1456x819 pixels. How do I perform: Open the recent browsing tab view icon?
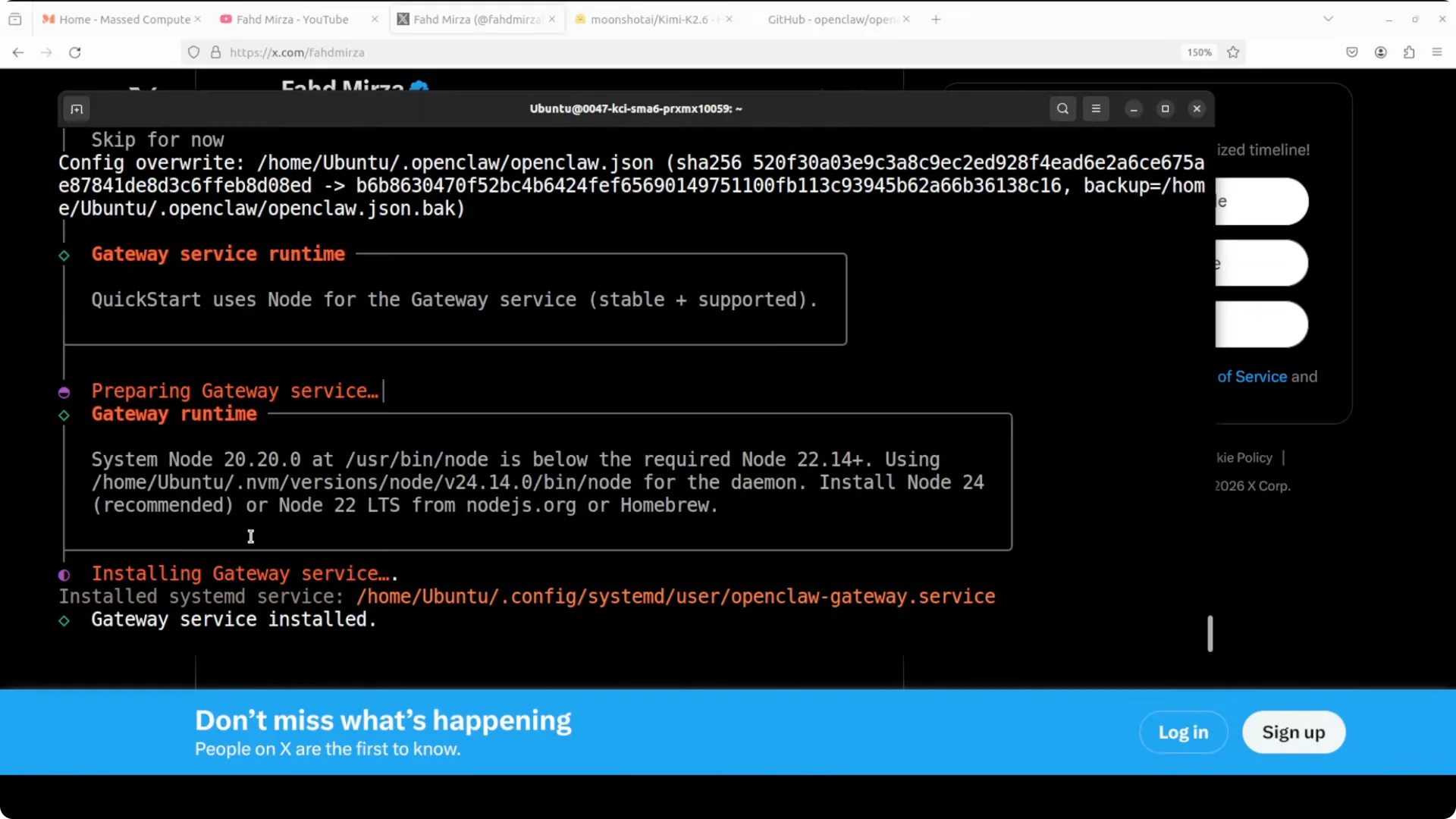[x=15, y=19]
